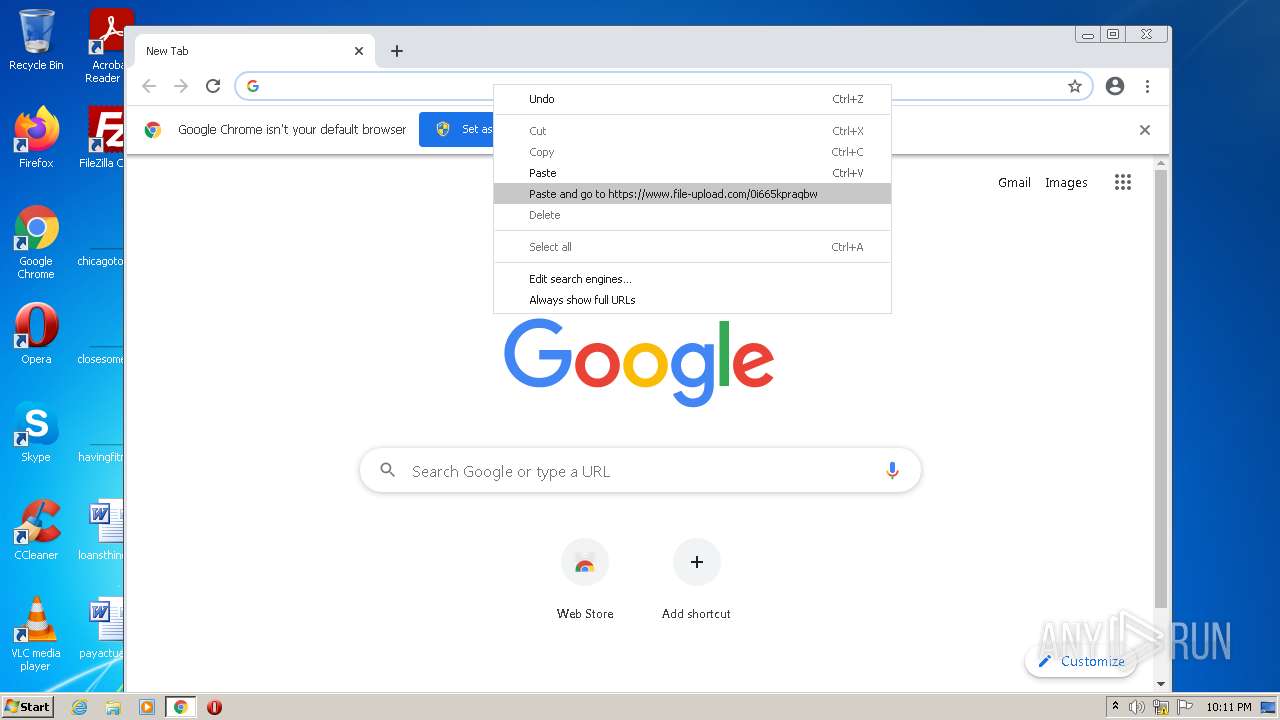Image resolution: width=1280 pixels, height=720 pixels.
Task: Open Internet Explorer from the taskbar
Action: 80,707
